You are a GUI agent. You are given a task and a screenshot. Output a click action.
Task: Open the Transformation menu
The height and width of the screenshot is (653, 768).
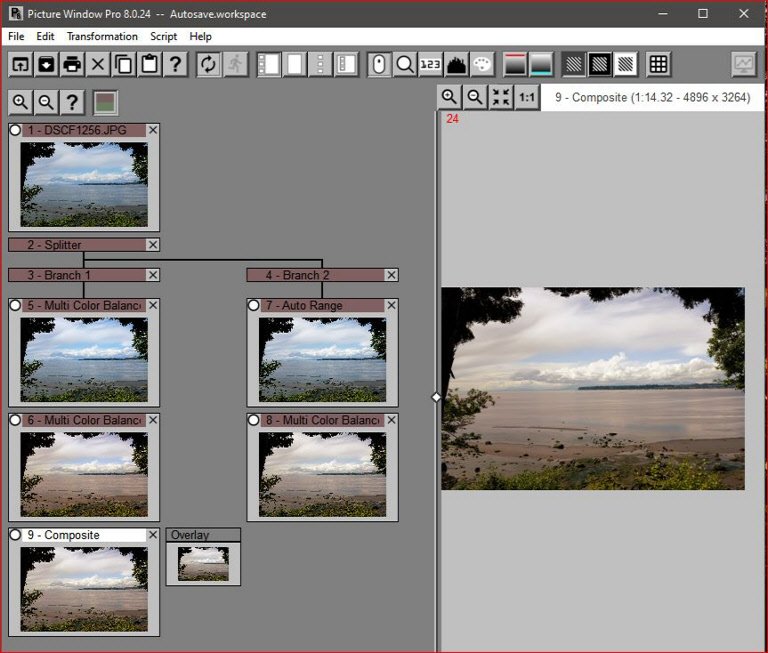pyautogui.click(x=102, y=36)
